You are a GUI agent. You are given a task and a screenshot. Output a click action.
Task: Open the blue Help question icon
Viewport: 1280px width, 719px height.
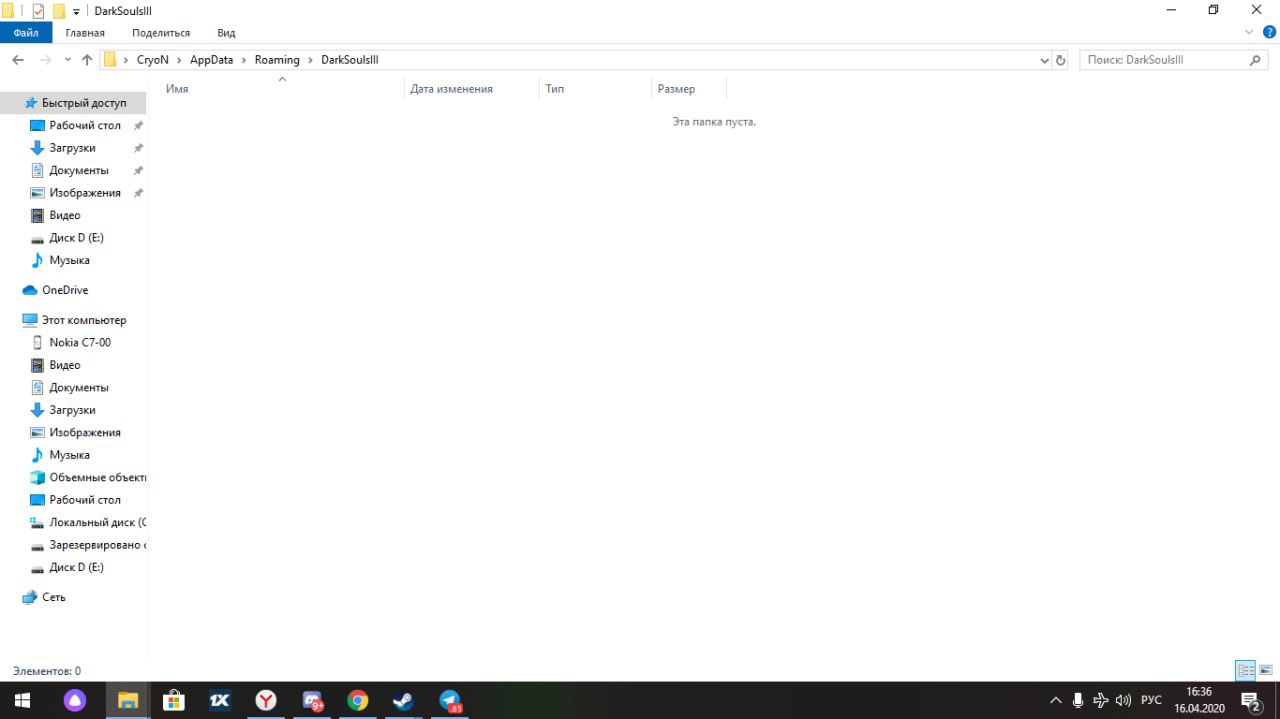click(x=1269, y=32)
